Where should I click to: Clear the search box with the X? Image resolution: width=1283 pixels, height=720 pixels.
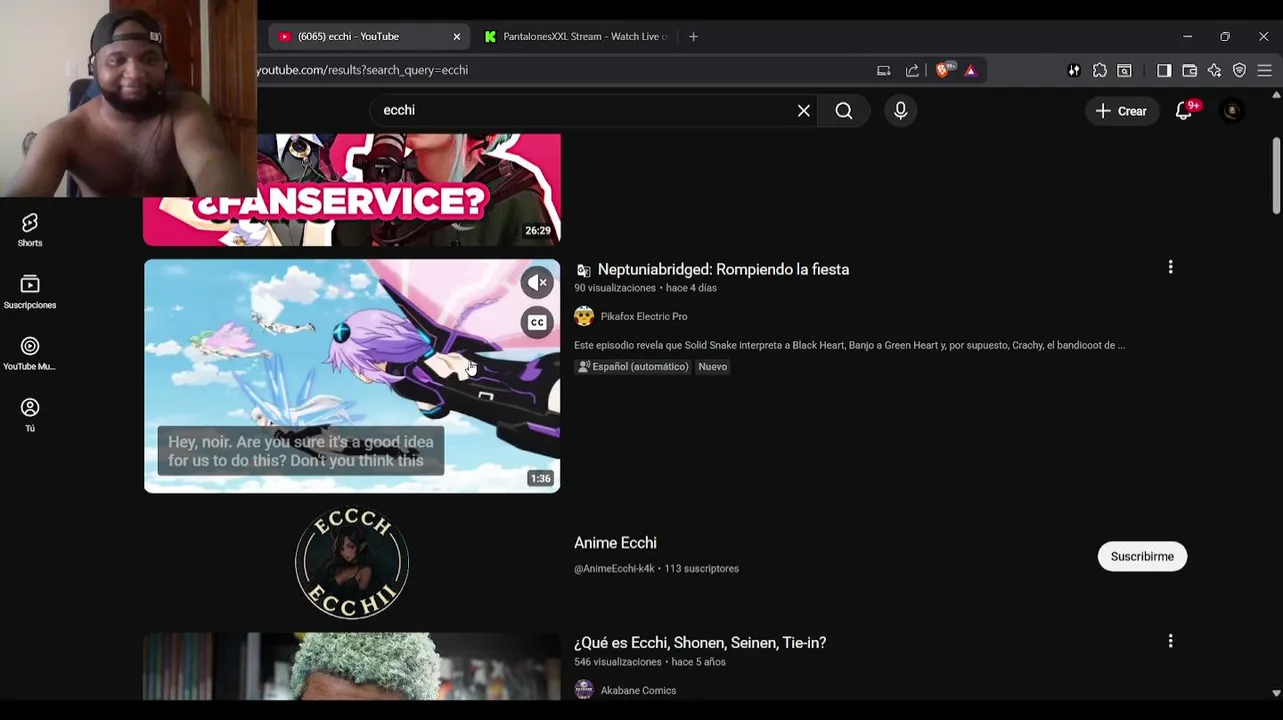(x=803, y=111)
